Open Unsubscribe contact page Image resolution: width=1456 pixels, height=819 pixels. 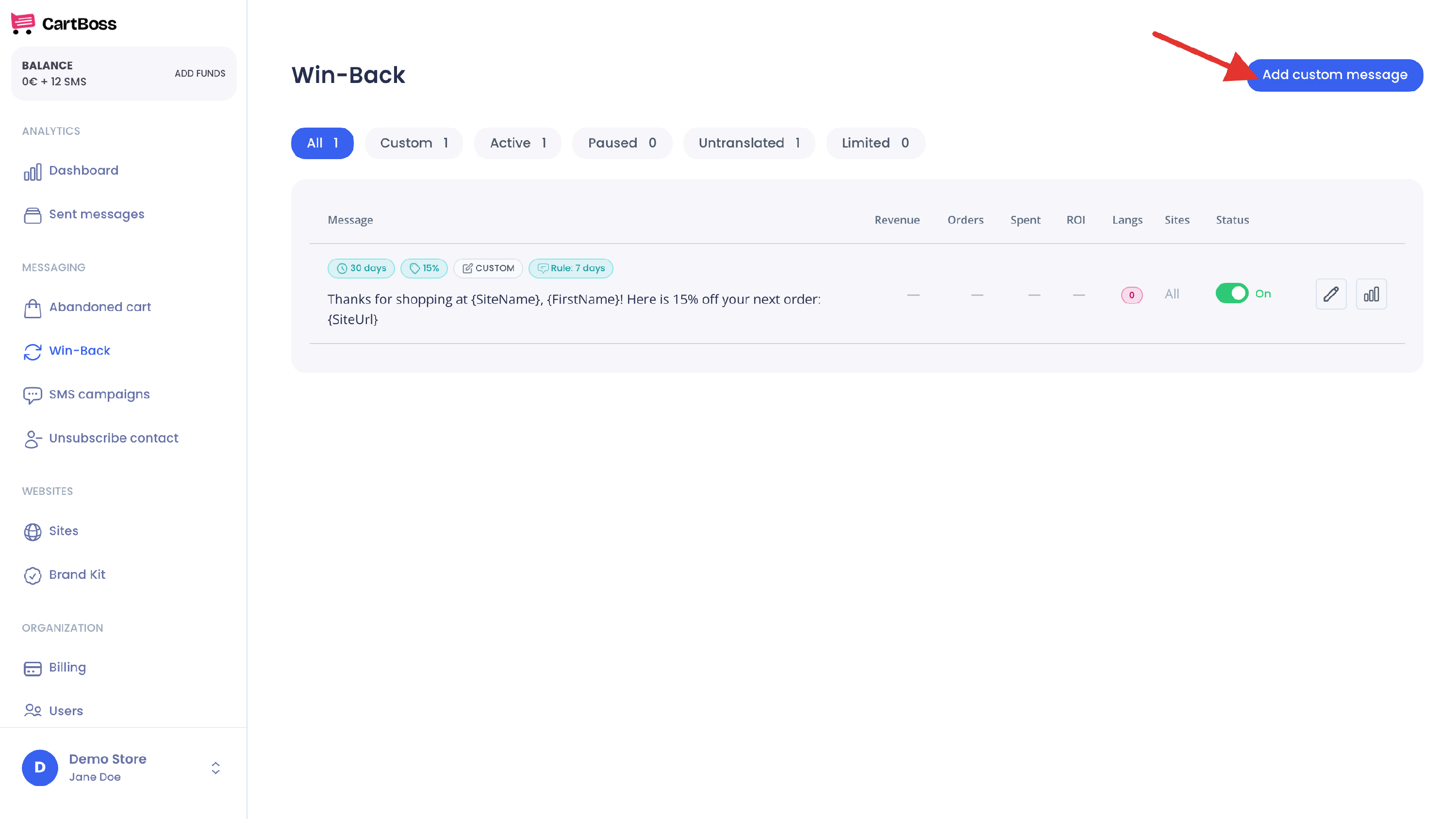coord(114,438)
